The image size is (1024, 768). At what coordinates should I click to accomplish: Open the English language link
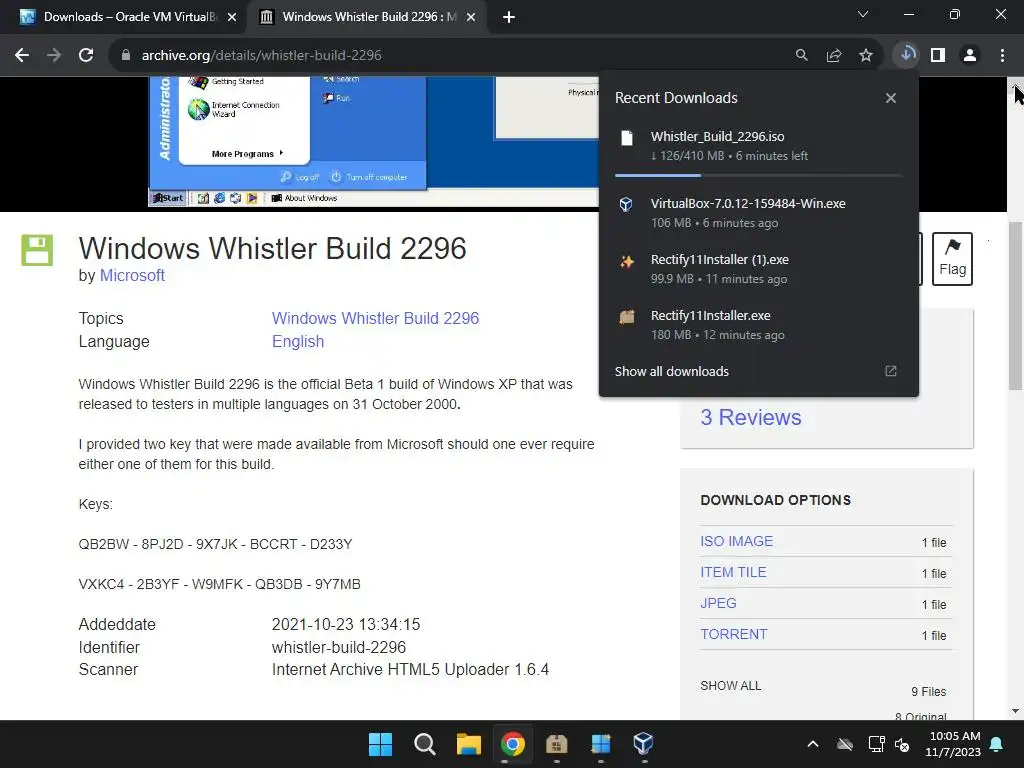[x=298, y=342]
